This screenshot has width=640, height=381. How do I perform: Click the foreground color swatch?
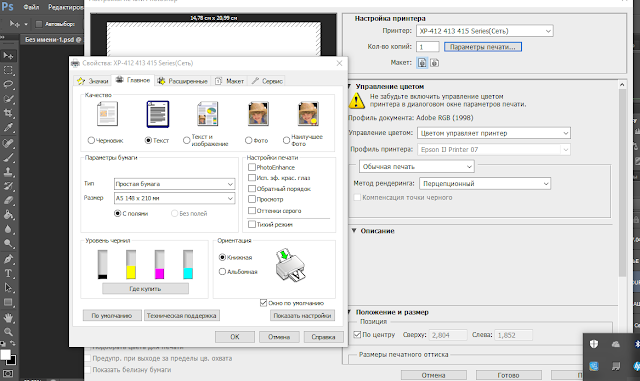[x=5, y=354]
